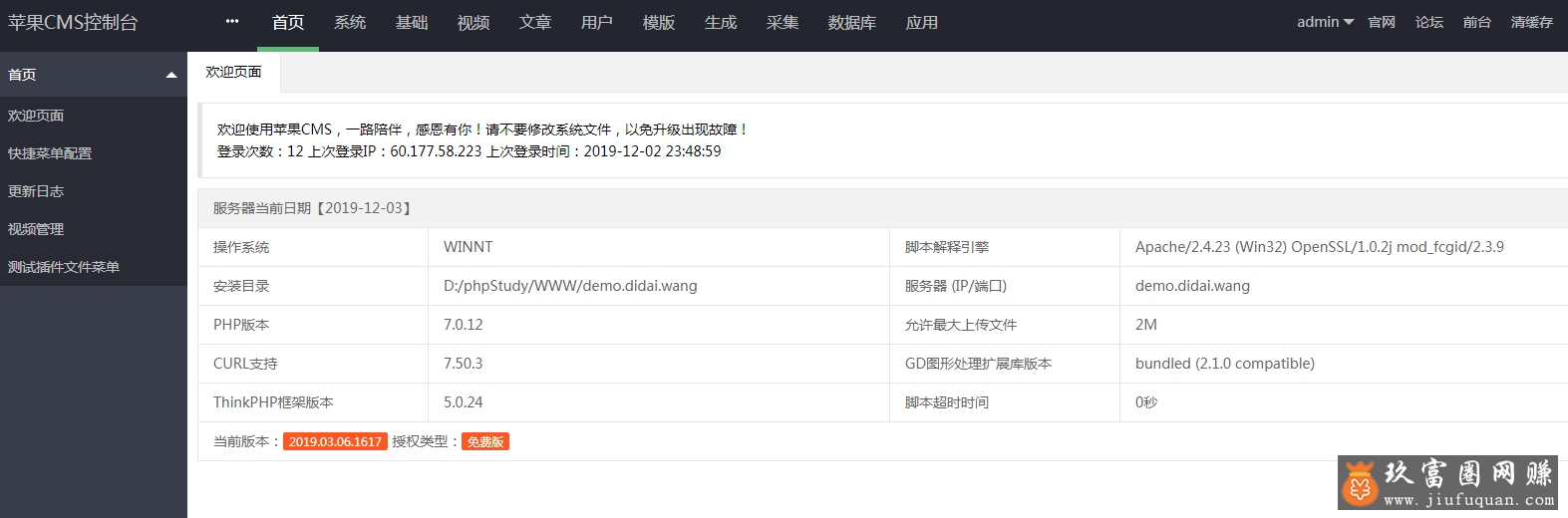Click the 脚本解释引擎 label cell
Image resolution: width=1568 pixels, height=518 pixels.
click(x=1005, y=247)
